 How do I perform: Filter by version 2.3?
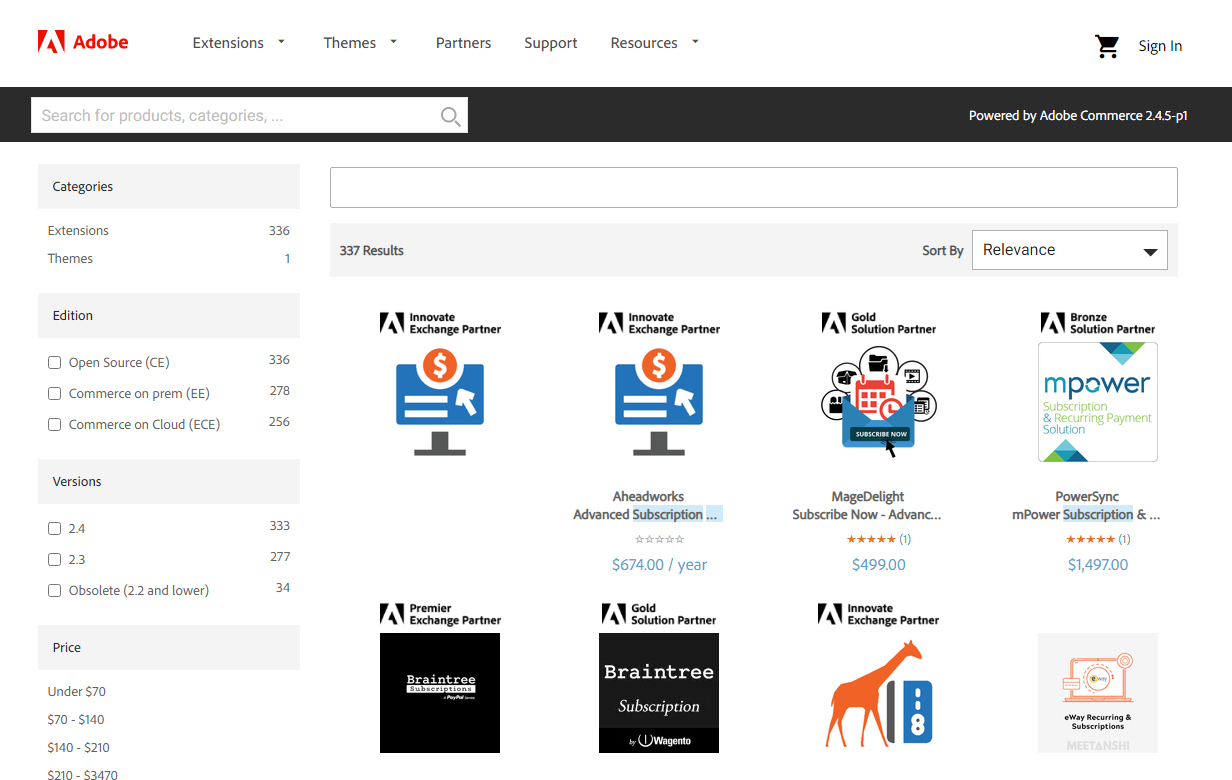[55, 560]
